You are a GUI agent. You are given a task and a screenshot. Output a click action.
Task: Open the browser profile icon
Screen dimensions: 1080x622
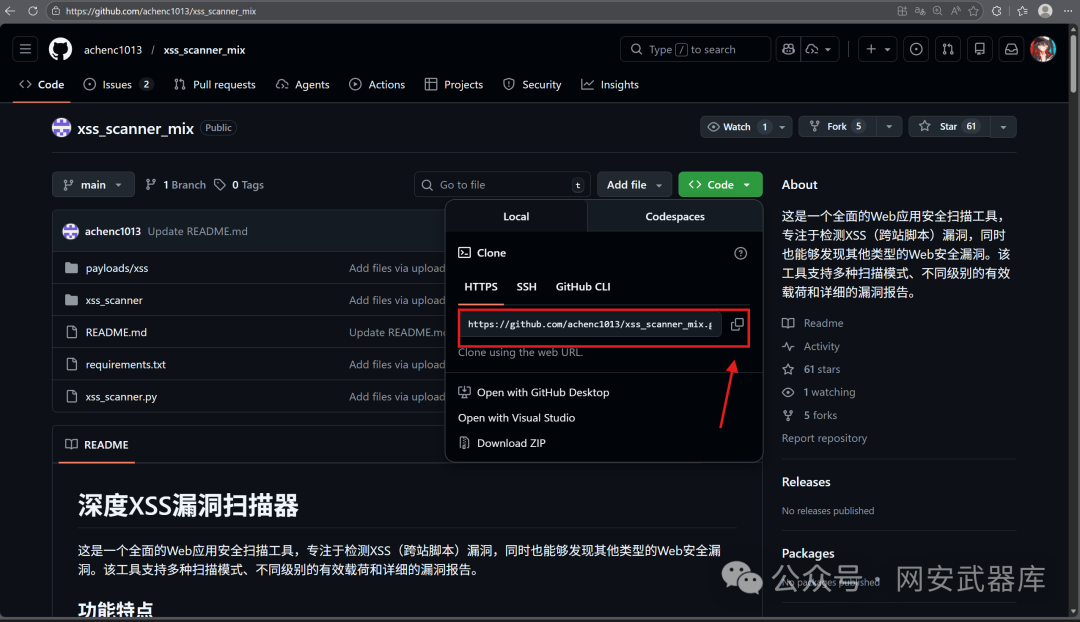click(1046, 10)
